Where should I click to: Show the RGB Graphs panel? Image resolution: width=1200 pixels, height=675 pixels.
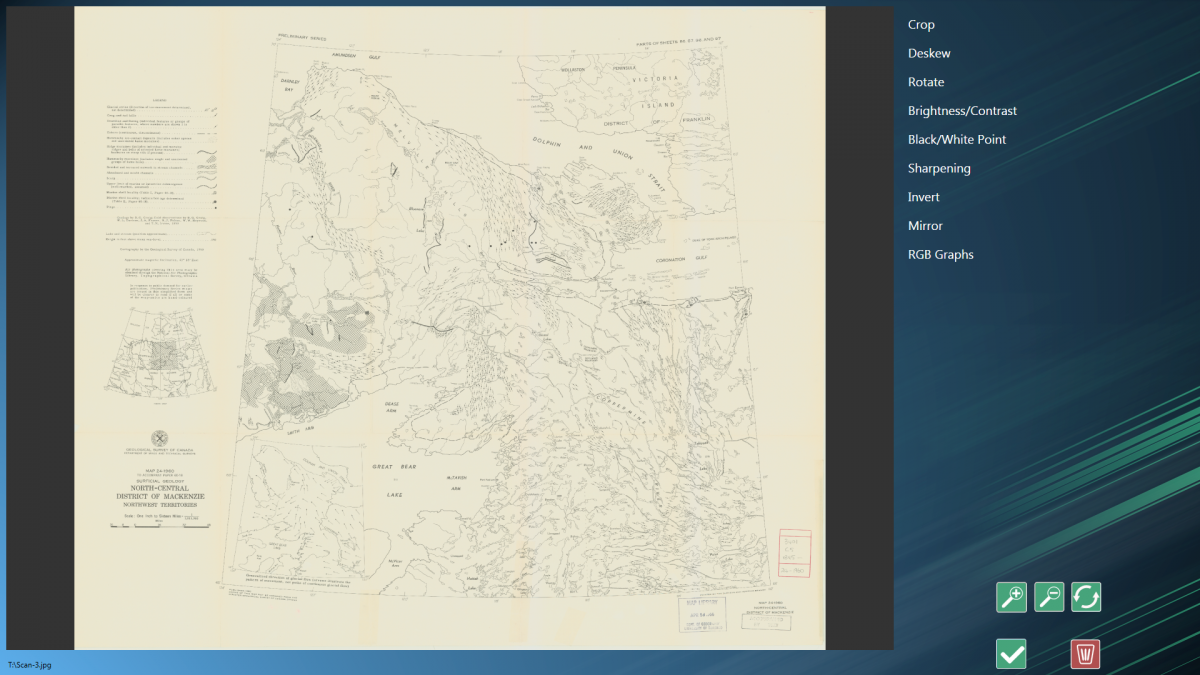pos(941,254)
